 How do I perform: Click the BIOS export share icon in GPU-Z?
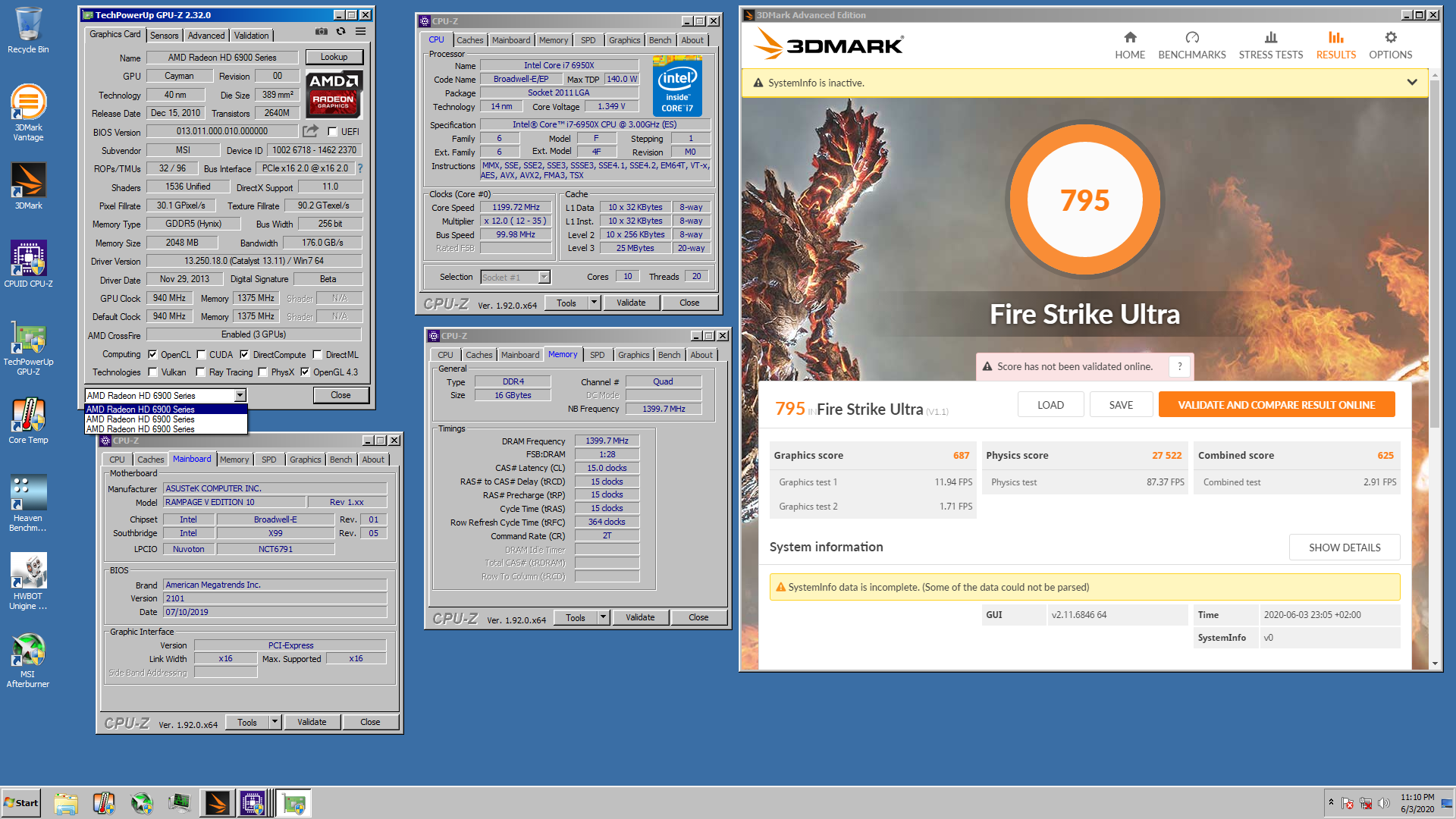[311, 131]
